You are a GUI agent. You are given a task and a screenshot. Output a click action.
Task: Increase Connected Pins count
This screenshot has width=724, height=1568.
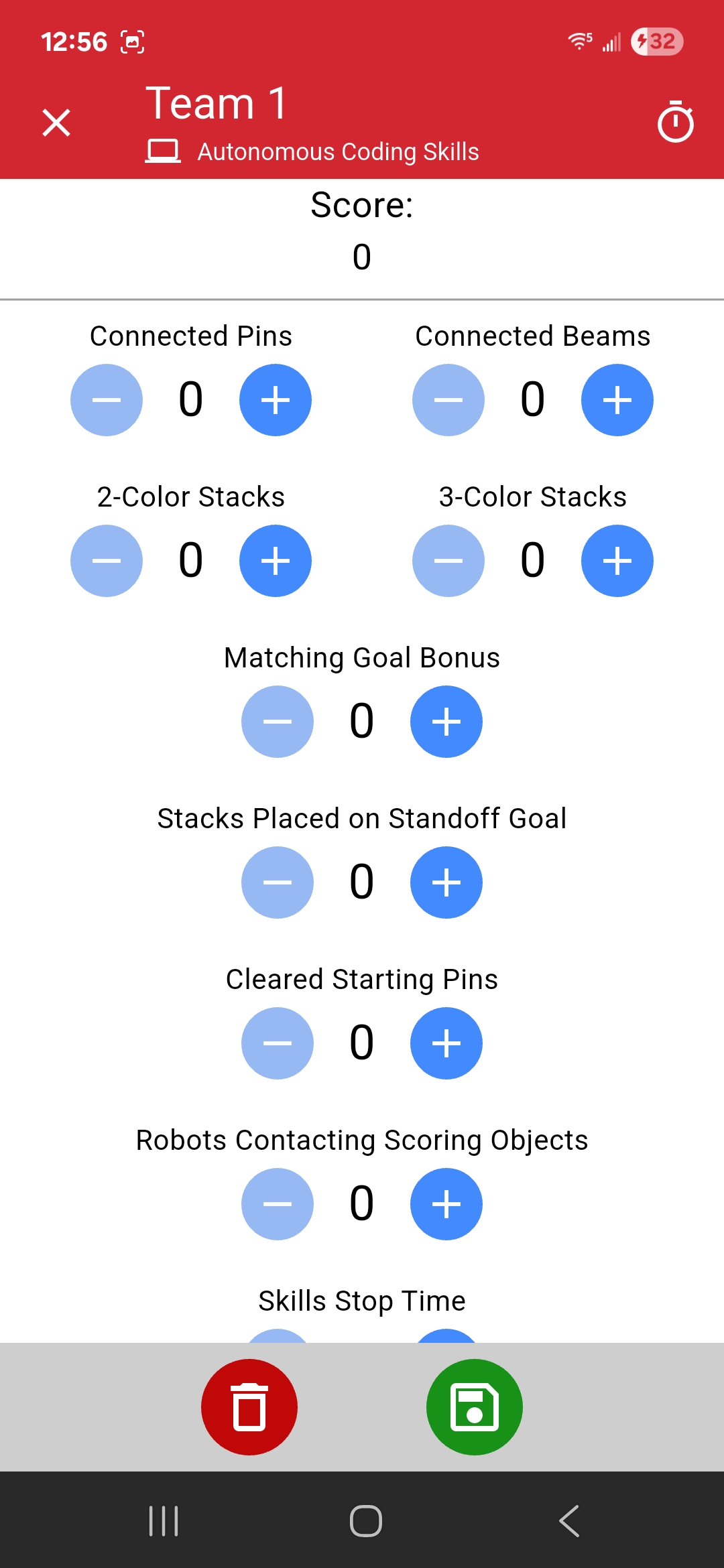(276, 400)
